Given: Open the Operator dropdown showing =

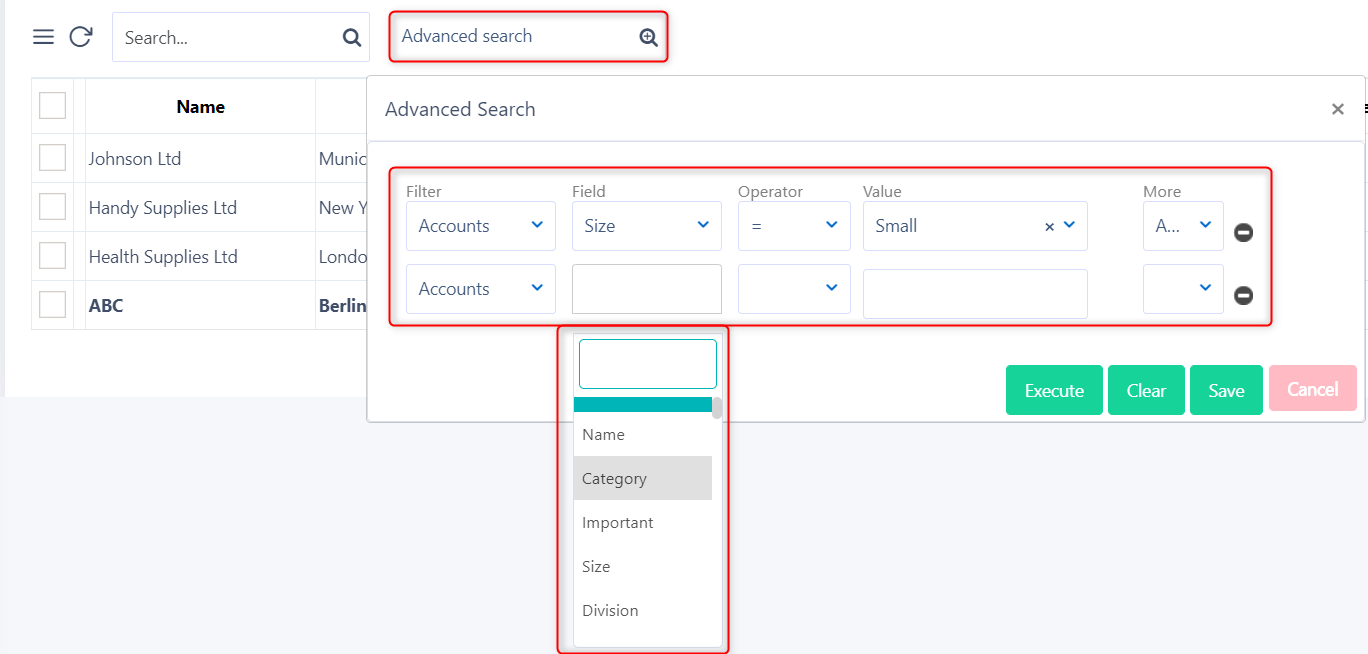Looking at the screenshot, I should [794, 225].
